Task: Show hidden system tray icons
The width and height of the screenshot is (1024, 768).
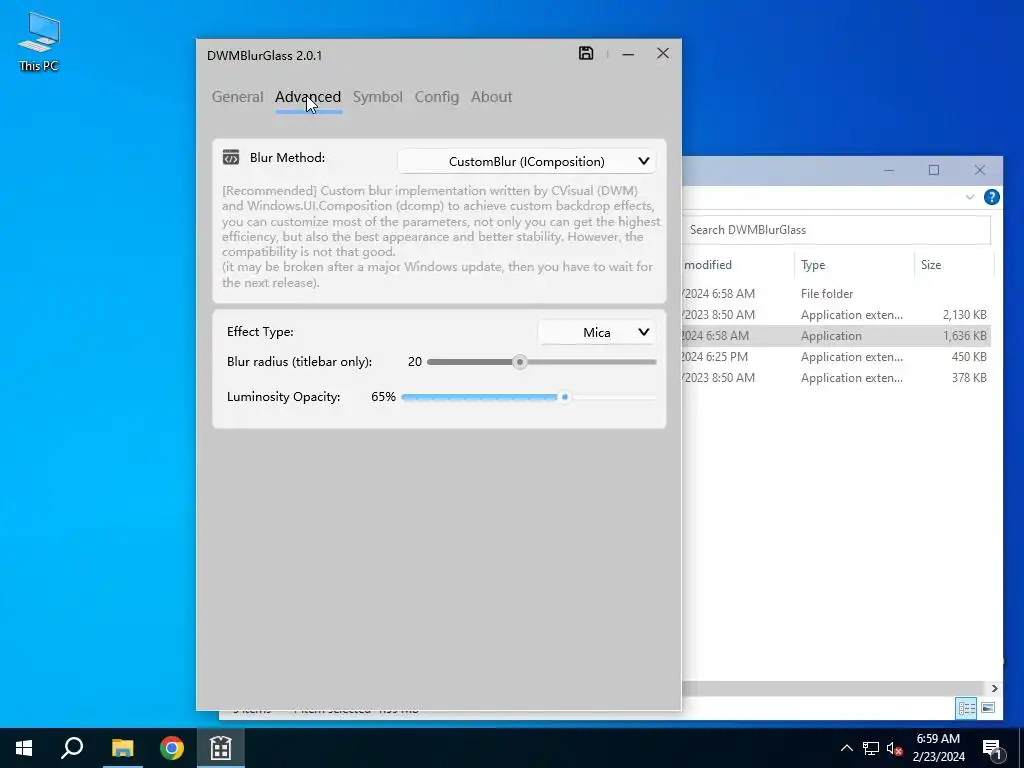Action: (x=846, y=748)
